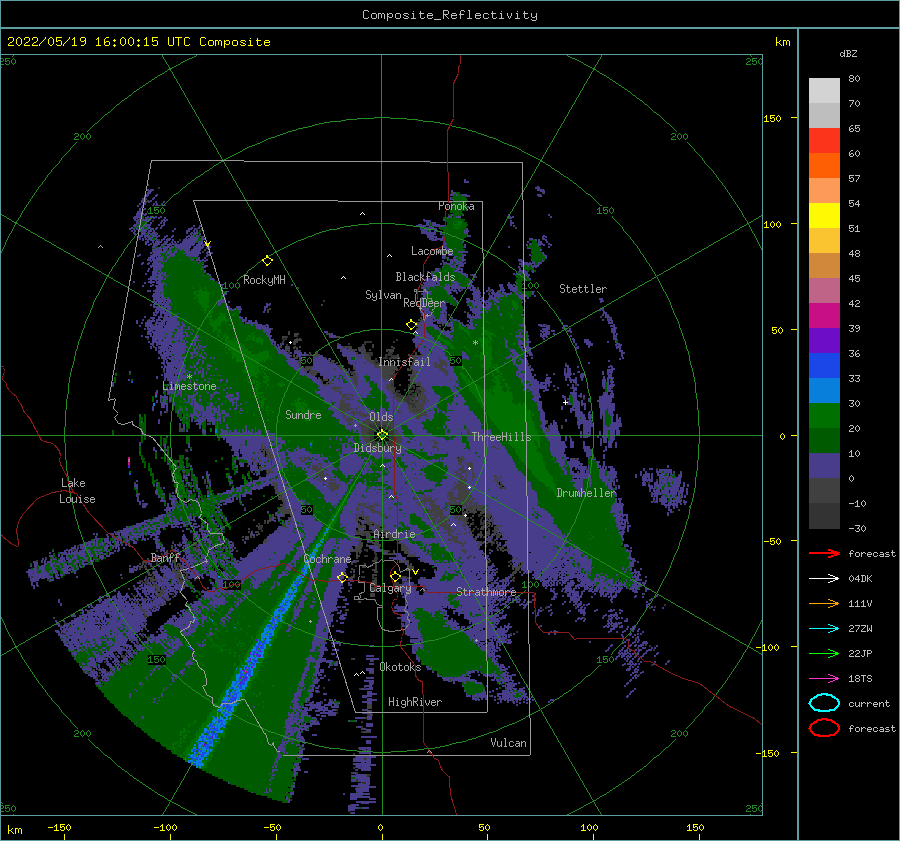The image size is (900, 841).
Task: Click the Vulcan label
Action: [509, 743]
